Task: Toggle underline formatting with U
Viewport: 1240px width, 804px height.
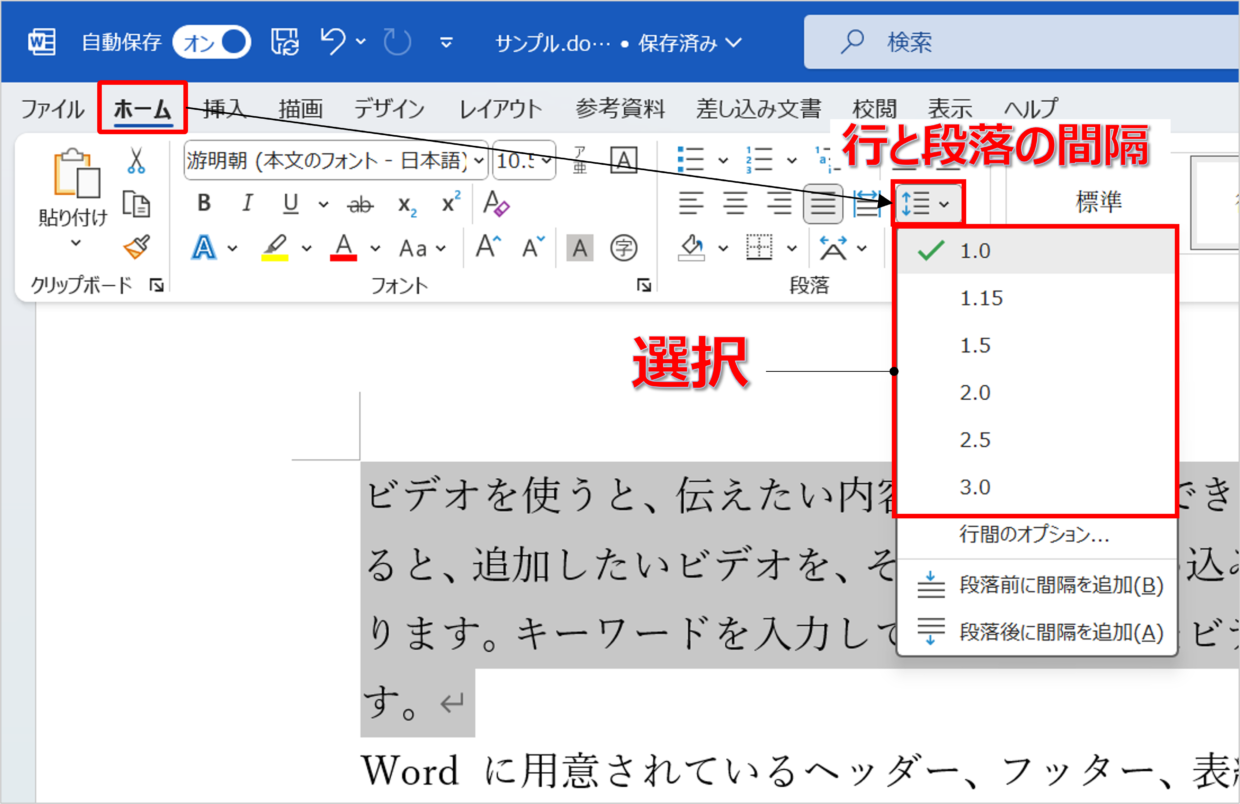Action: tap(291, 204)
